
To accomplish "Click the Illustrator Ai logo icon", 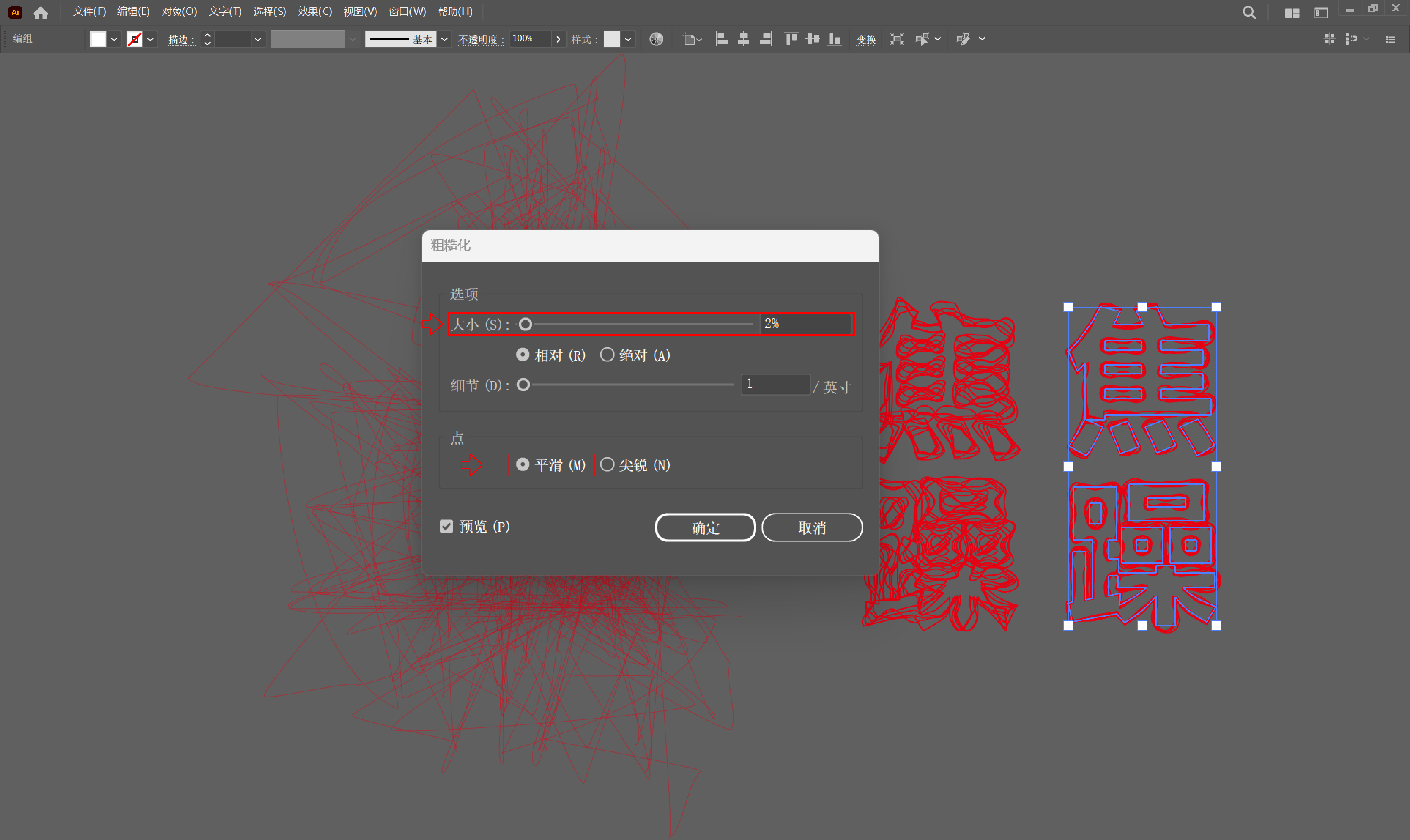I will 15,12.
